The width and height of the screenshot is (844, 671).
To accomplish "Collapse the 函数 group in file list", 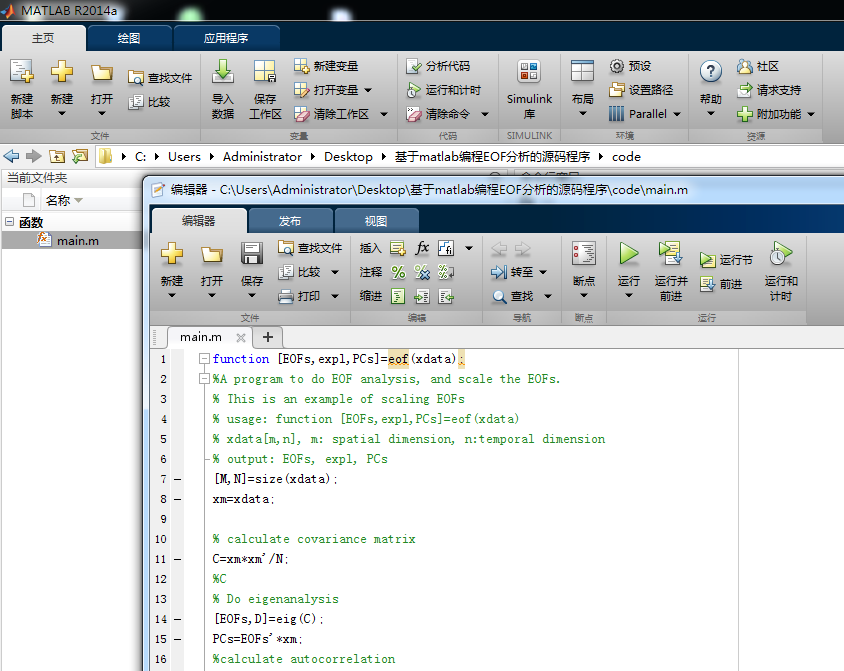I will tap(10, 221).
